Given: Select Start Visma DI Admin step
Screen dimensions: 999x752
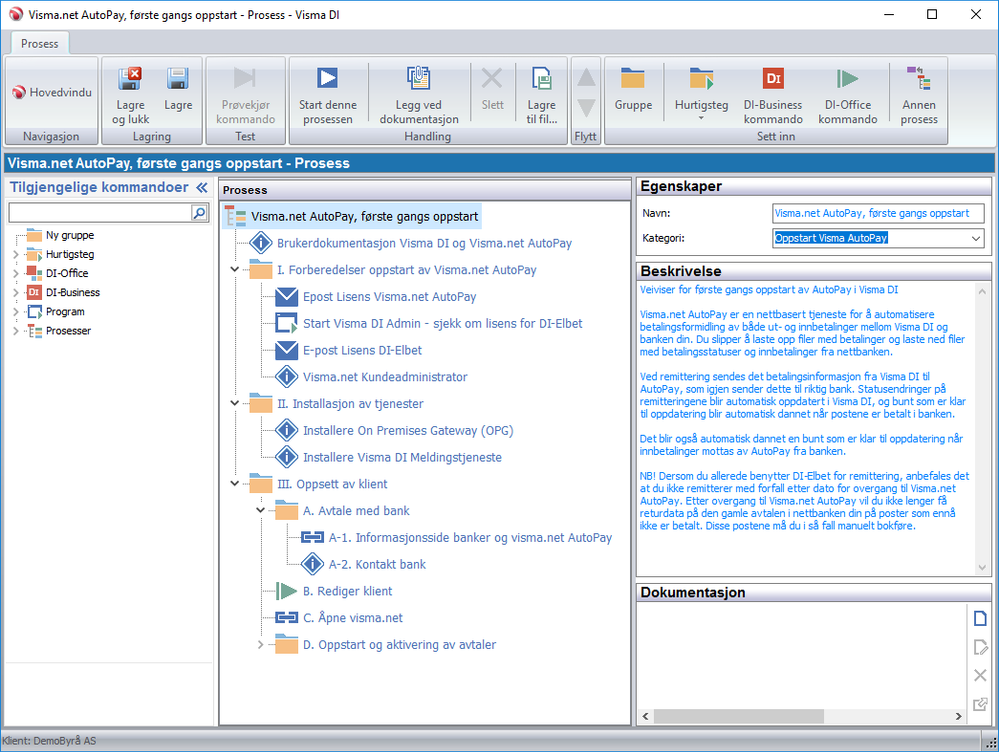Looking at the screenshot, I should [x=442, y=323].
